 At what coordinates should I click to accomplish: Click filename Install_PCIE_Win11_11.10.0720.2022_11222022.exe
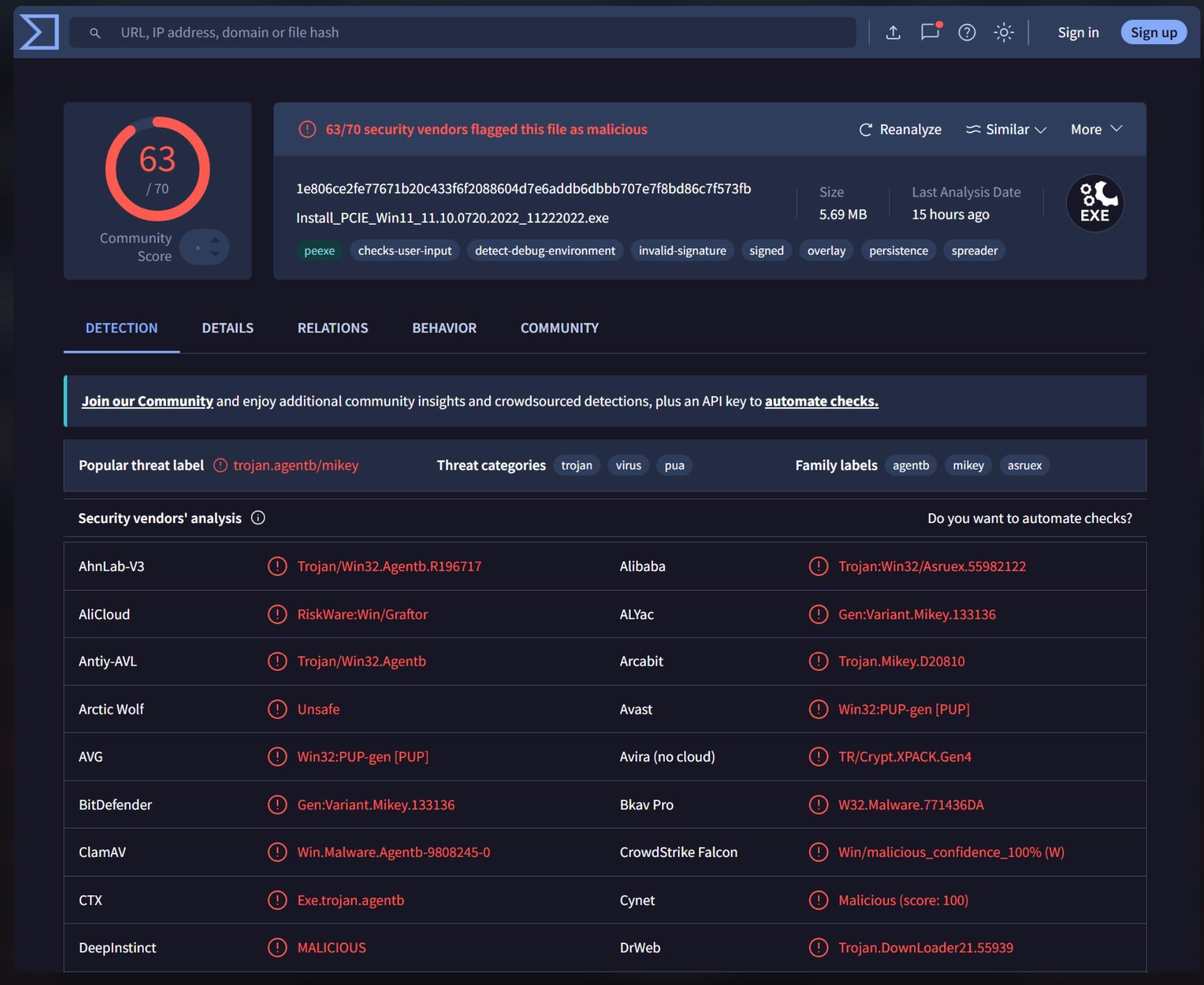[x=452, y=218]
